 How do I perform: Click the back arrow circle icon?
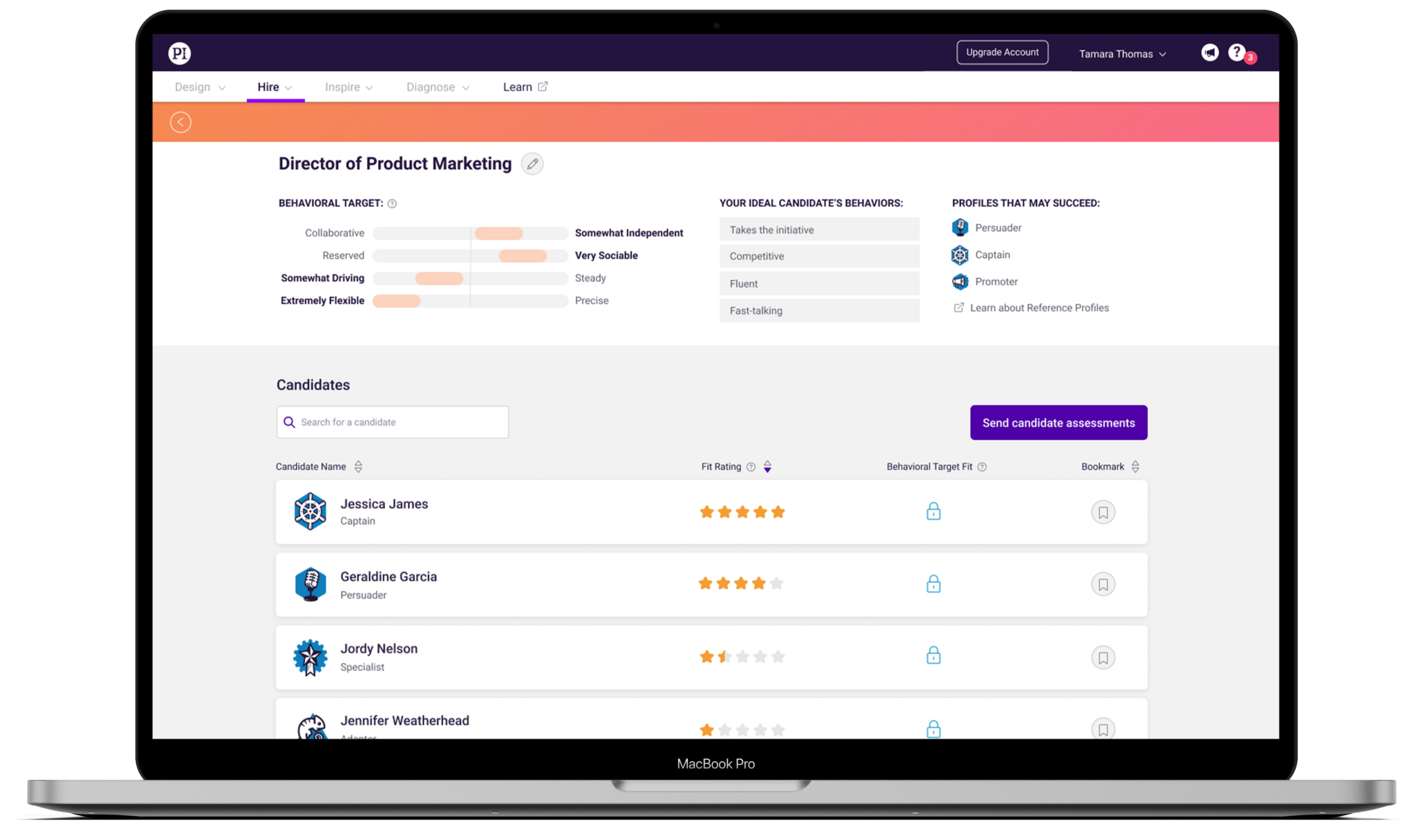[181, 122]
